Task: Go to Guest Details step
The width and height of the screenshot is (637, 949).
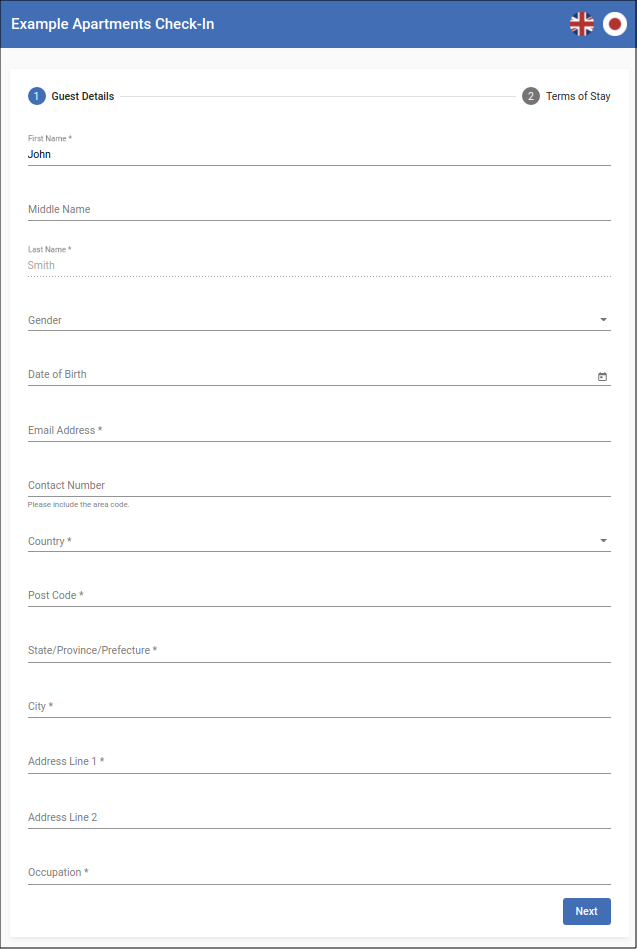Action: click(x=82, y=96)
